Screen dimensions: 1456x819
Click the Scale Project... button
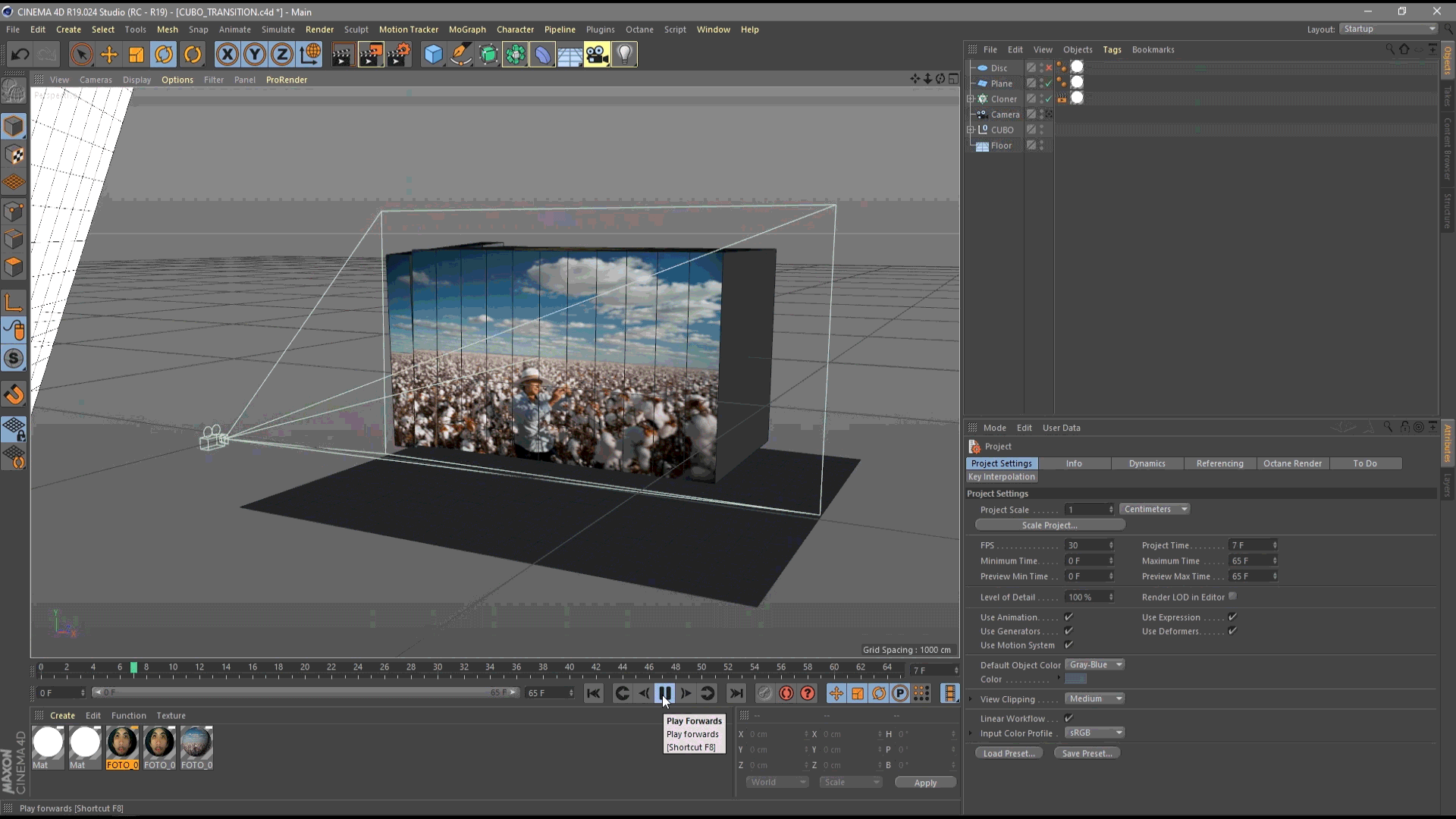1050,526
